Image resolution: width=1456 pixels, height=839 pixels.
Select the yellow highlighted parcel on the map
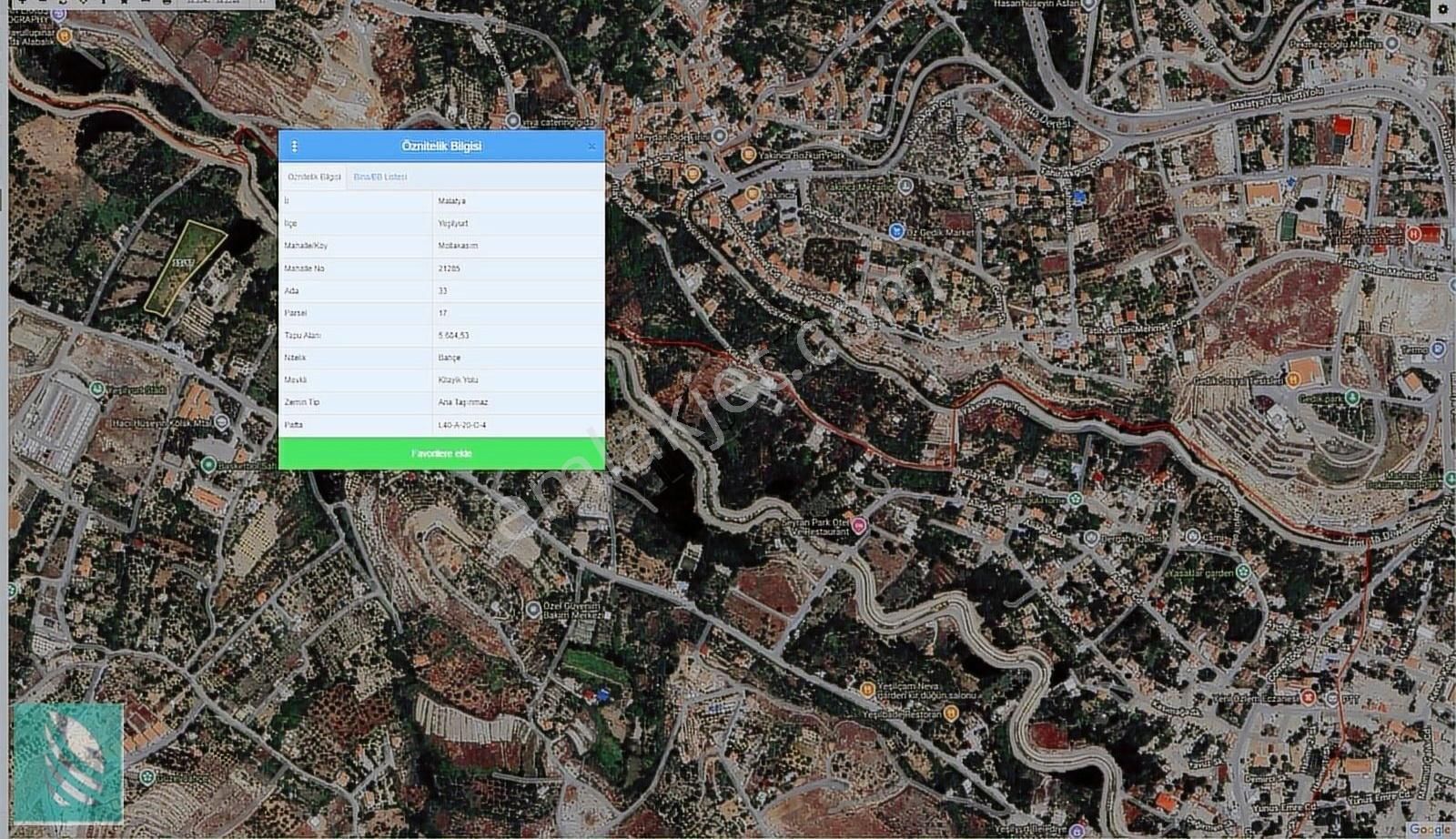(185, 268)
